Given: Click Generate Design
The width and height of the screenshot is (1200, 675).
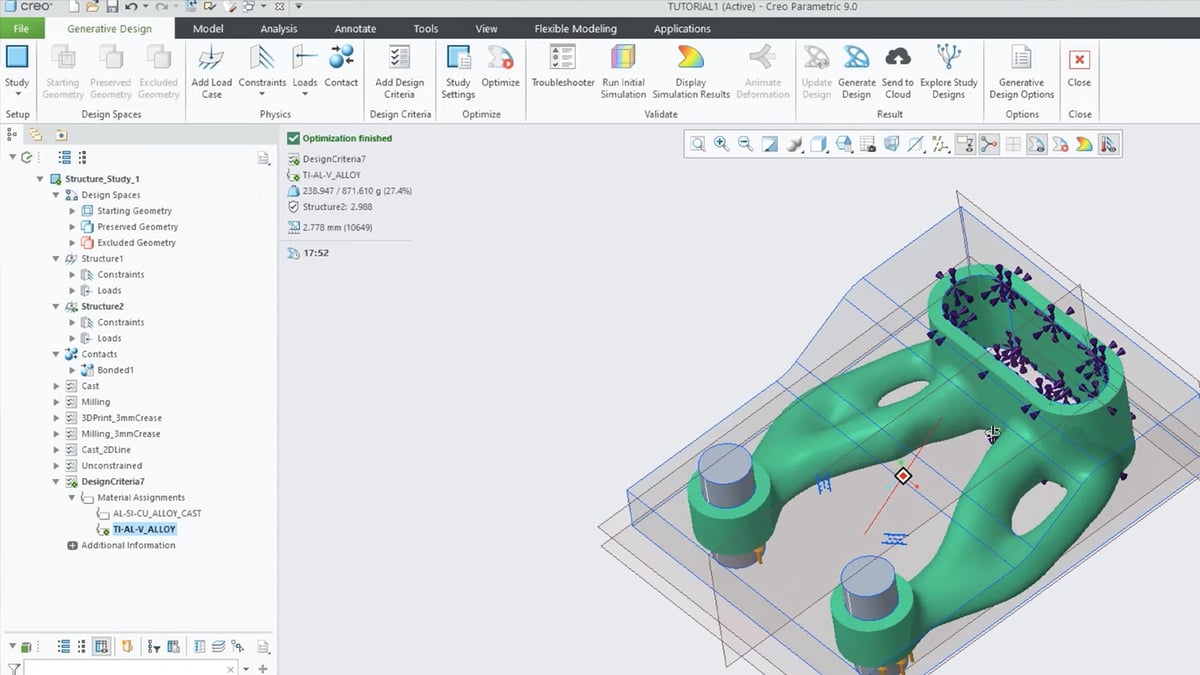Looking at the screenshot, I should click(856, 72).
